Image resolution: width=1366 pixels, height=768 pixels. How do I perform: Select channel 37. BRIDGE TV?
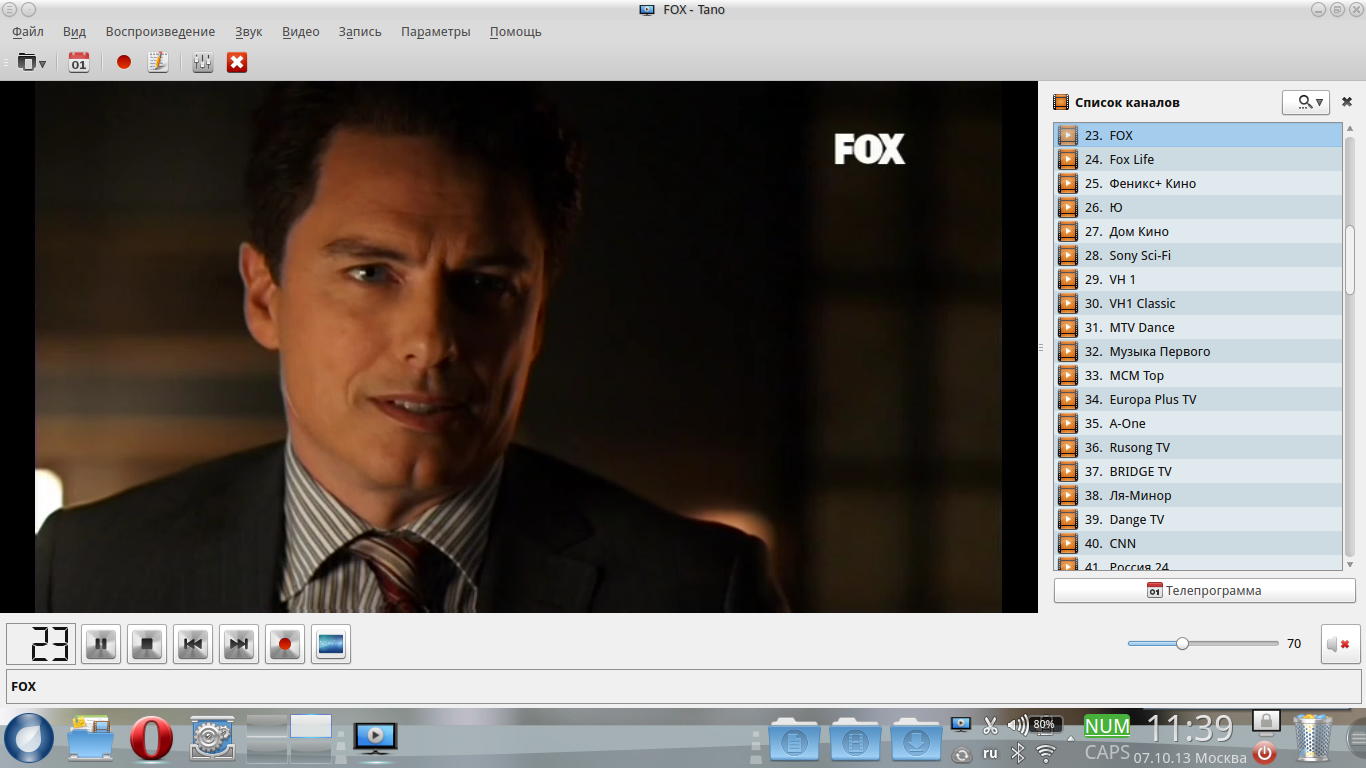1198,471
